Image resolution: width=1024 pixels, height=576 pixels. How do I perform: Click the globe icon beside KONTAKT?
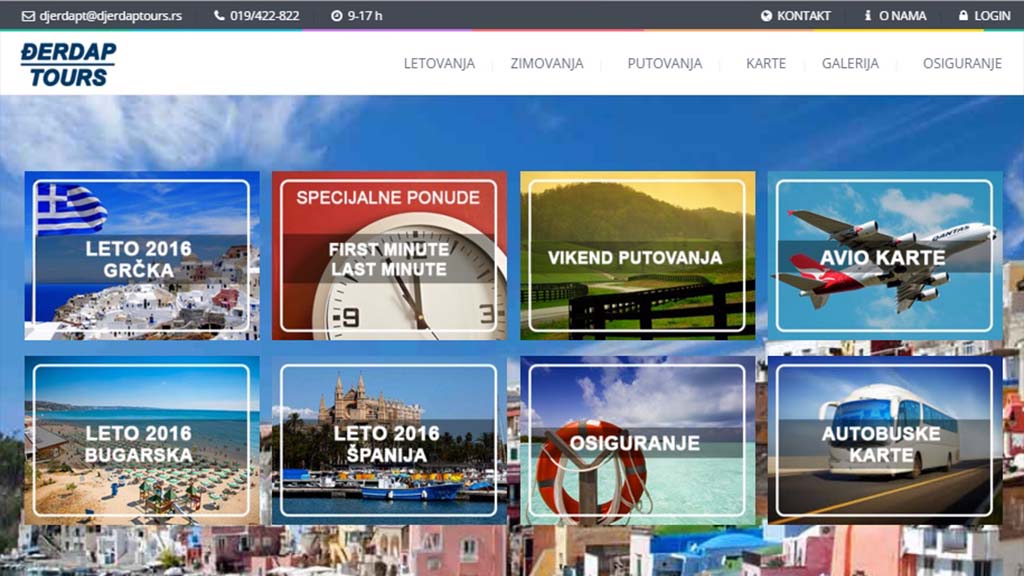pos(767,16)
